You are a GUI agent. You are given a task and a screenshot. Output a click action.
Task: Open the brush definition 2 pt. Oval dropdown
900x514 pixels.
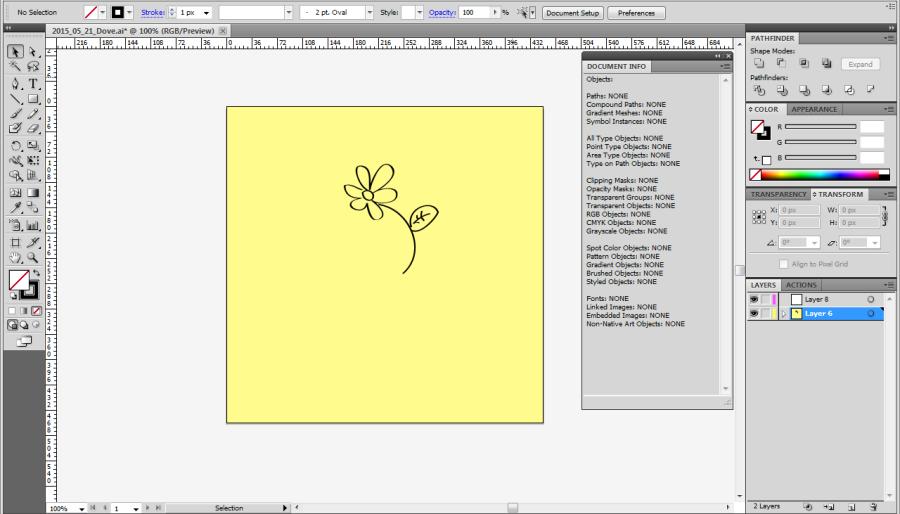coord(370,12)
